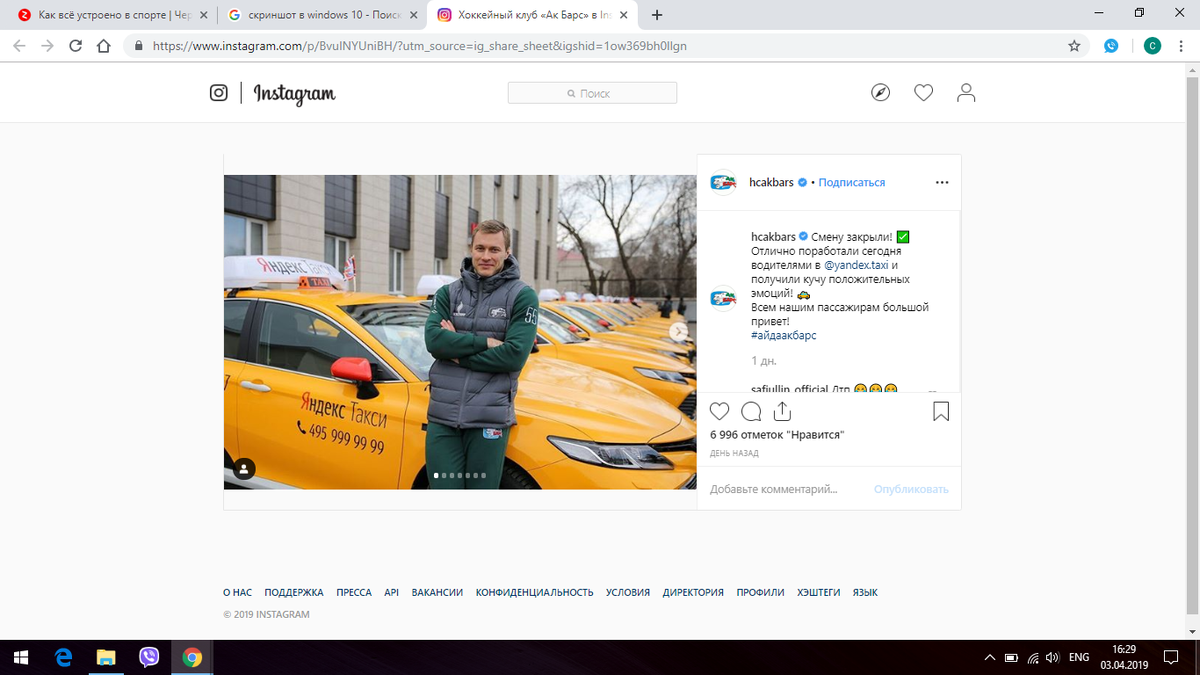The image size is (1200, 675).
Task: Click hcakbars avatar beside the caption
Action: pos(723,298)
